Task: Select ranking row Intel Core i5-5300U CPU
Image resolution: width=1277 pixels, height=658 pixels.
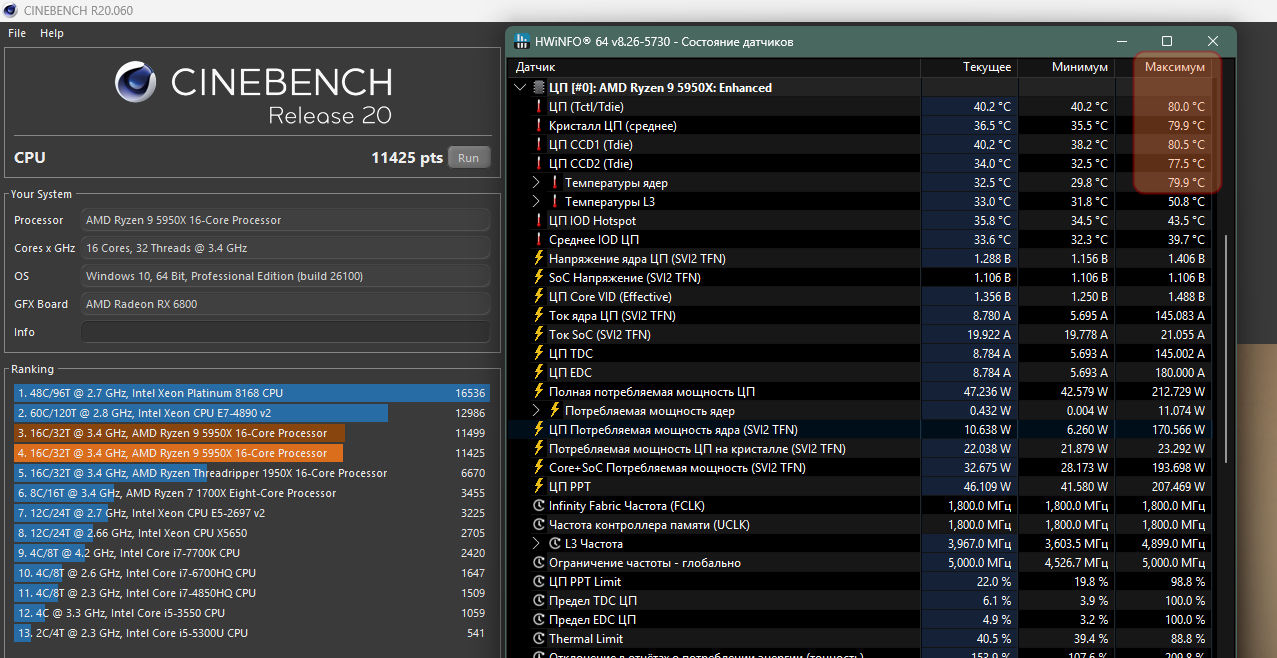Action: tap(250, 633)
